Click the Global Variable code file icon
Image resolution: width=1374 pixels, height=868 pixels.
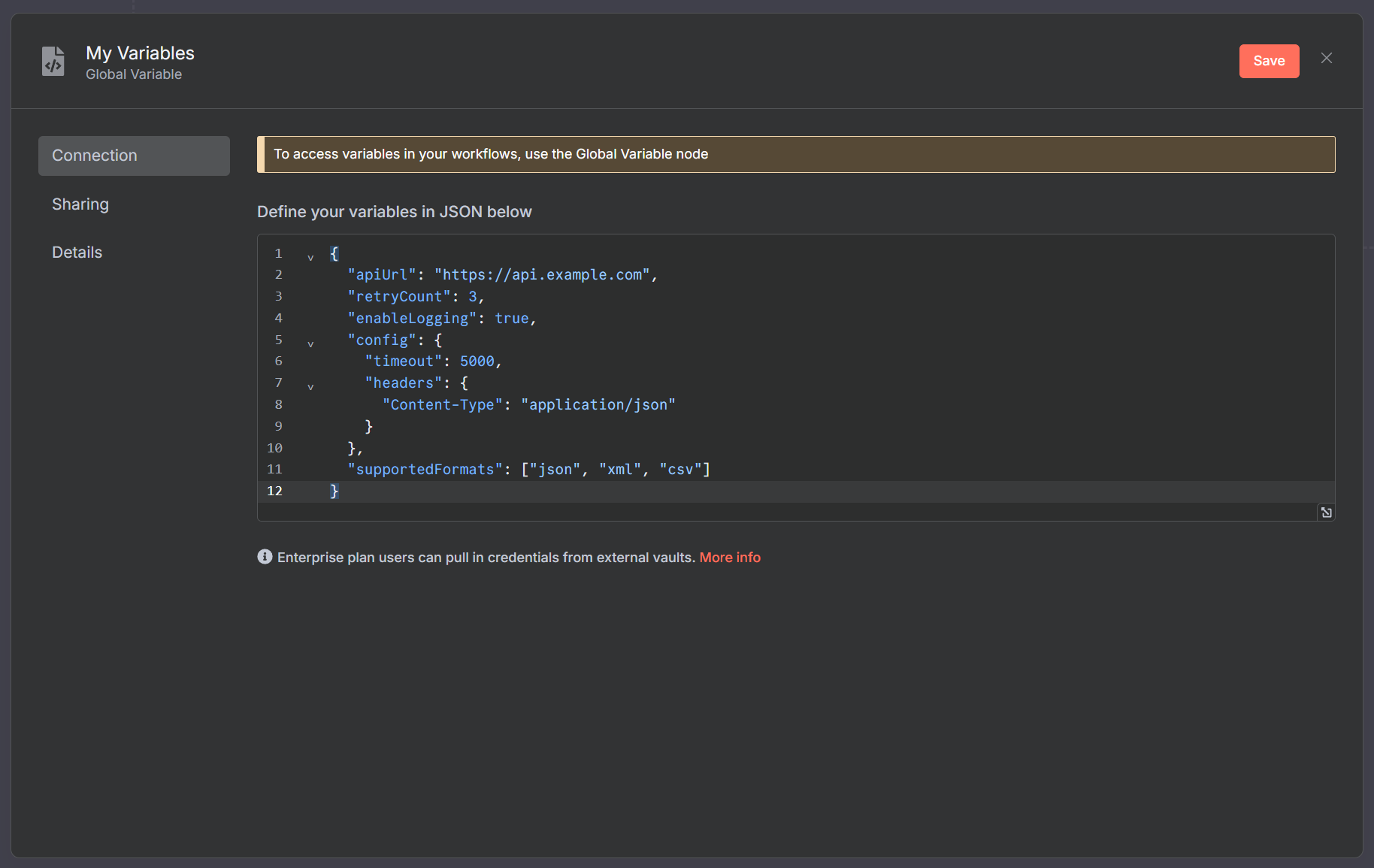tap(53, 62)
